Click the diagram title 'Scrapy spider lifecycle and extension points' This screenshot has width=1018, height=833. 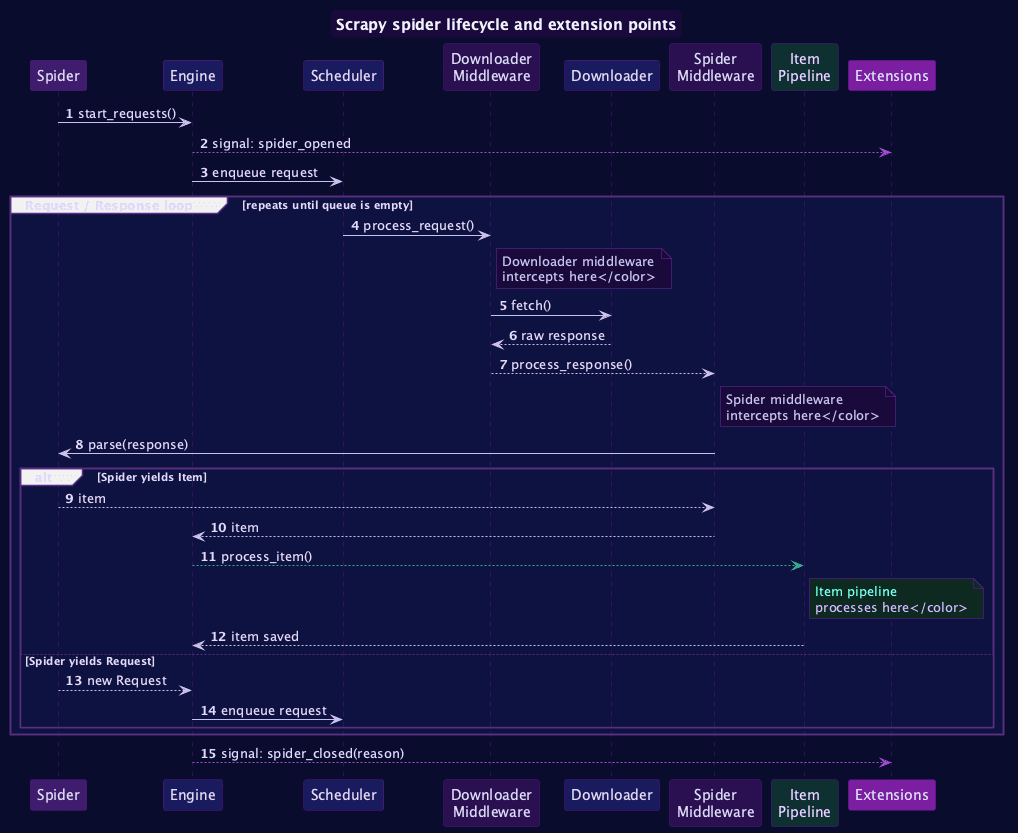pyautogui.click(x=506, y=25)
